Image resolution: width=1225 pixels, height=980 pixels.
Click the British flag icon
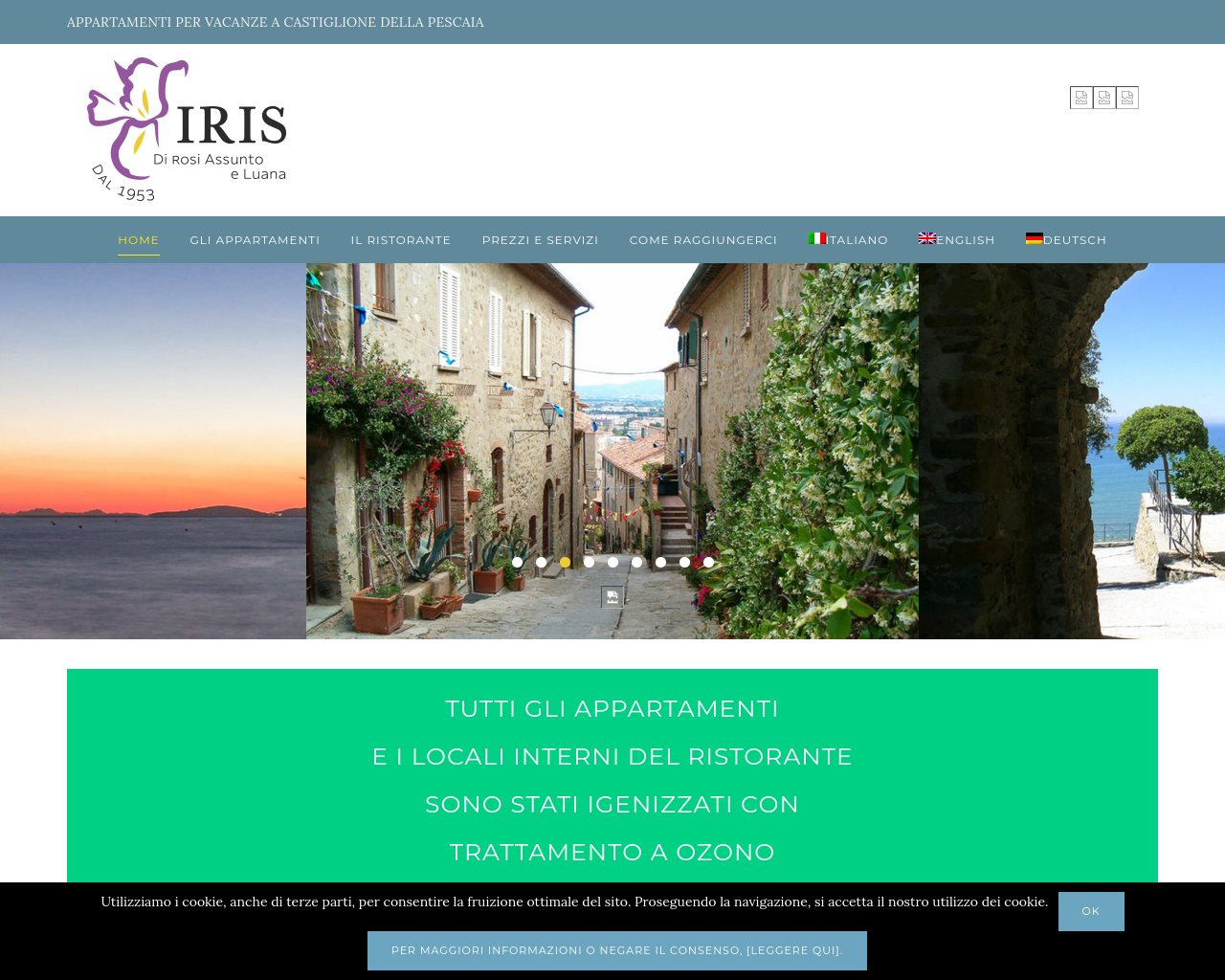(x=927, y=238)
